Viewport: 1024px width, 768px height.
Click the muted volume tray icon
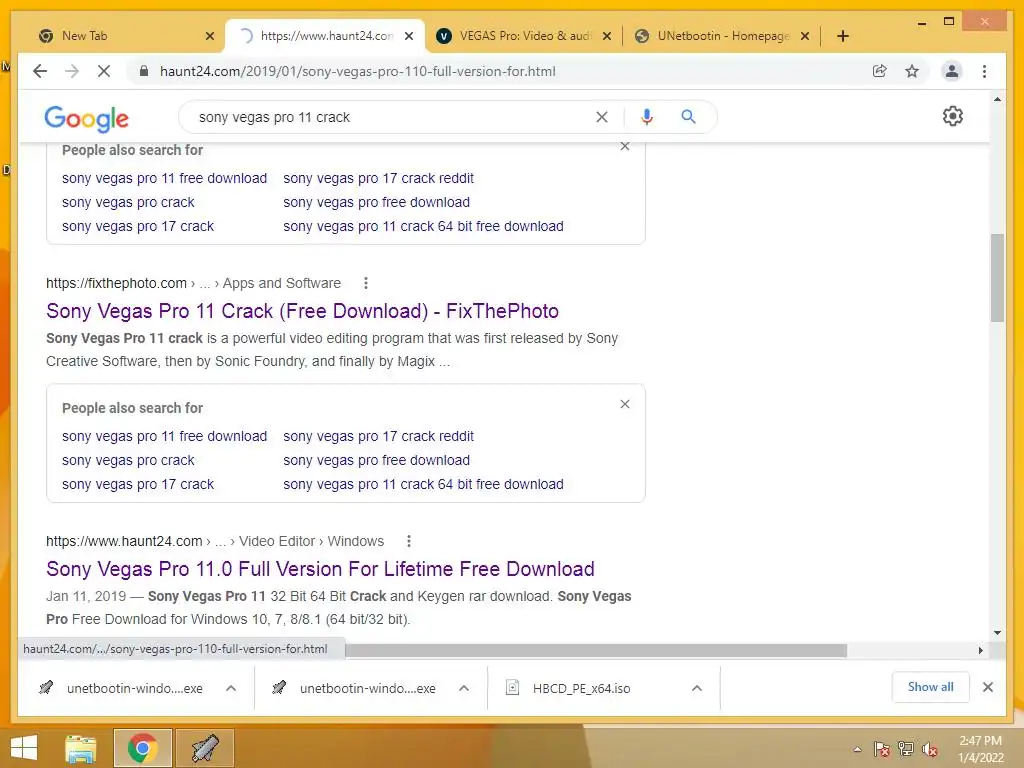(929, 749)
